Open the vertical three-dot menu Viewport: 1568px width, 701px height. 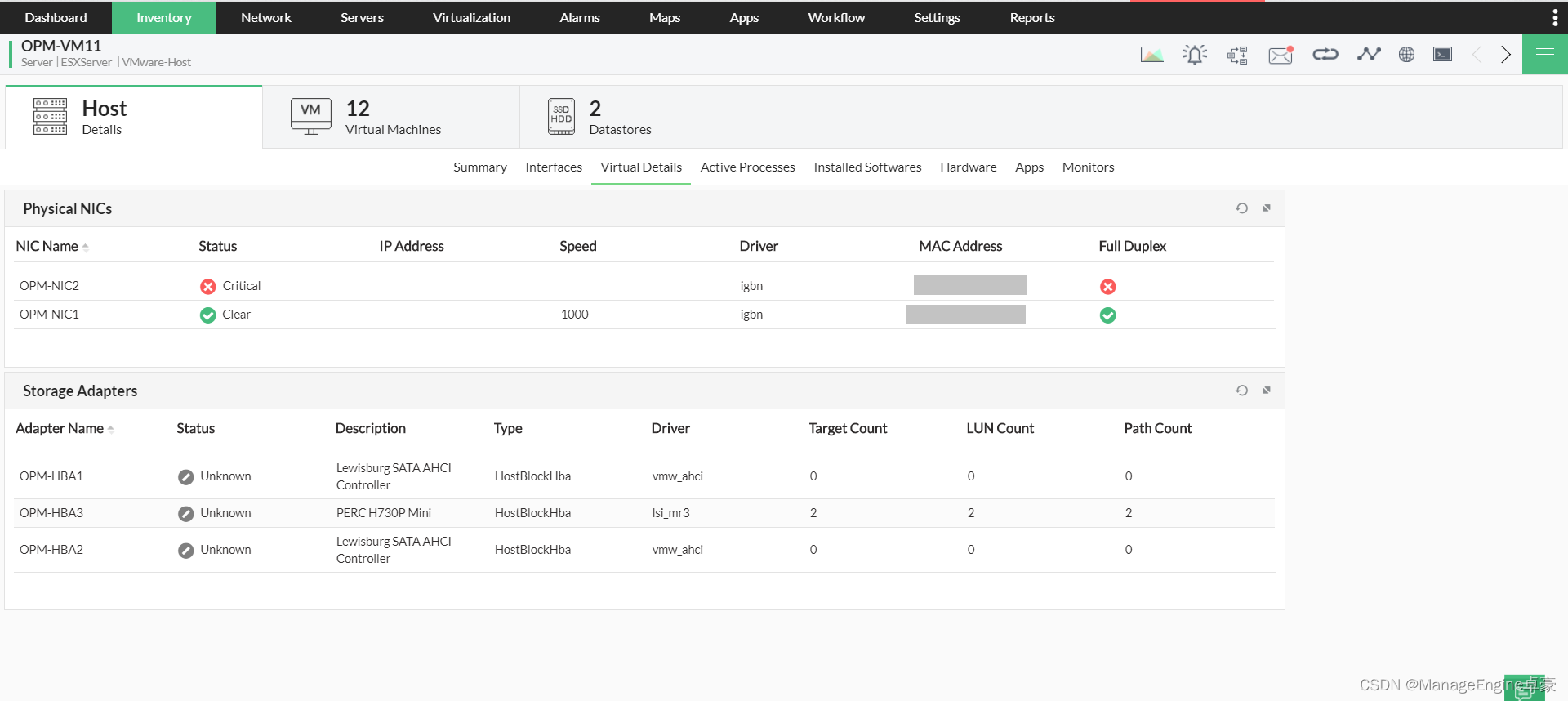click(x=1554, y=17)
